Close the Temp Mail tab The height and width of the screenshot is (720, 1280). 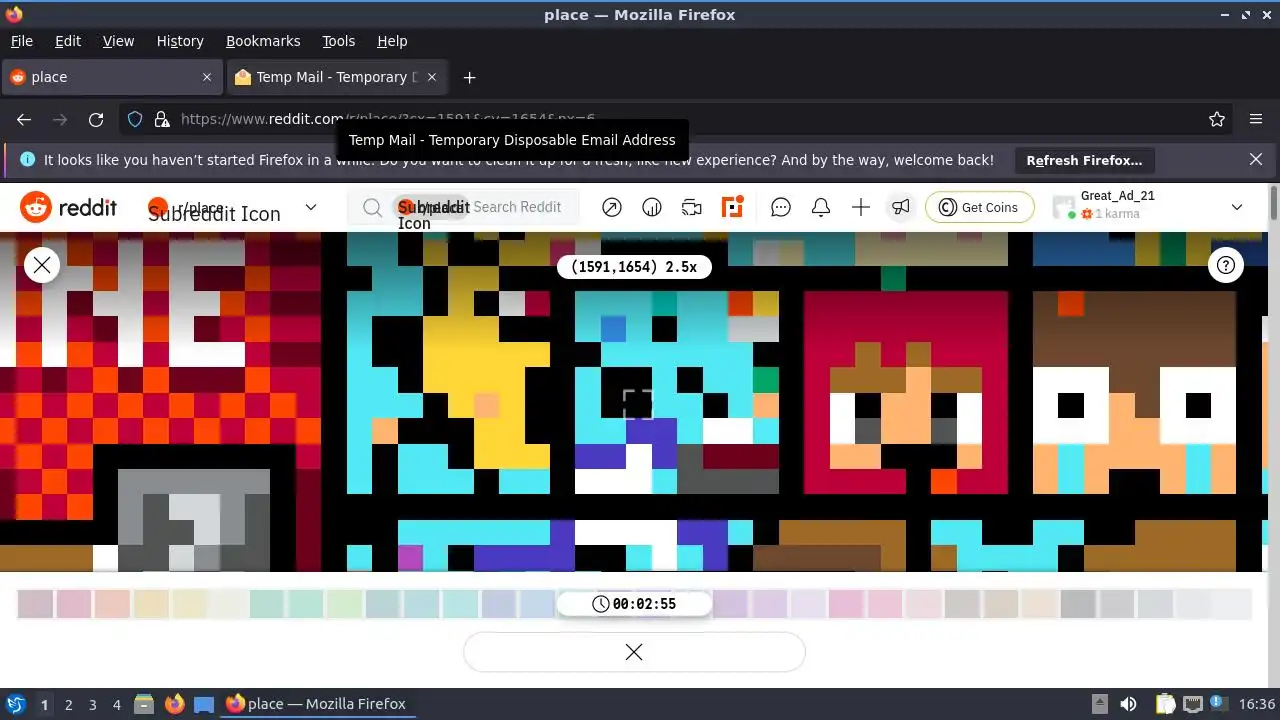point(433,77)
